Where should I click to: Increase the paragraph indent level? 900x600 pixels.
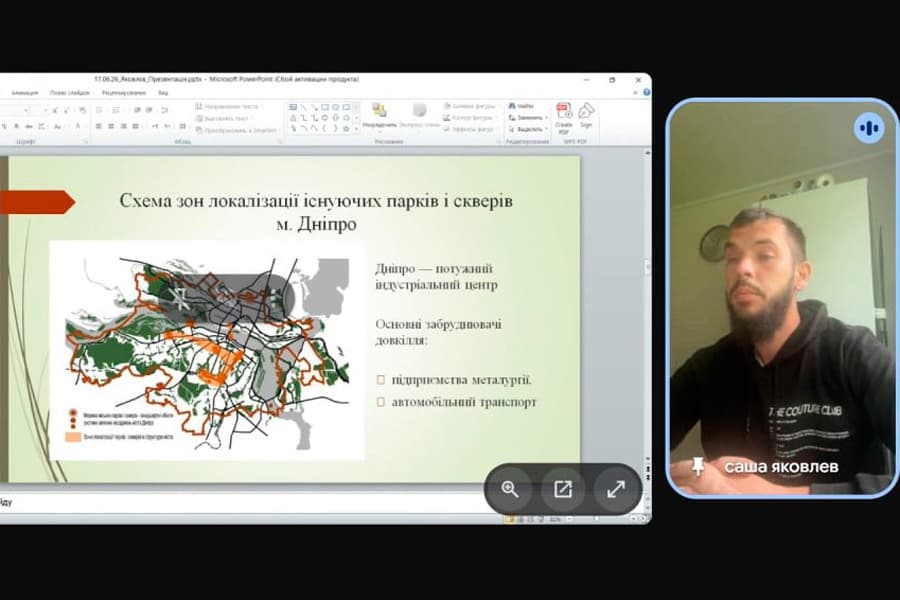pos(149,110)
